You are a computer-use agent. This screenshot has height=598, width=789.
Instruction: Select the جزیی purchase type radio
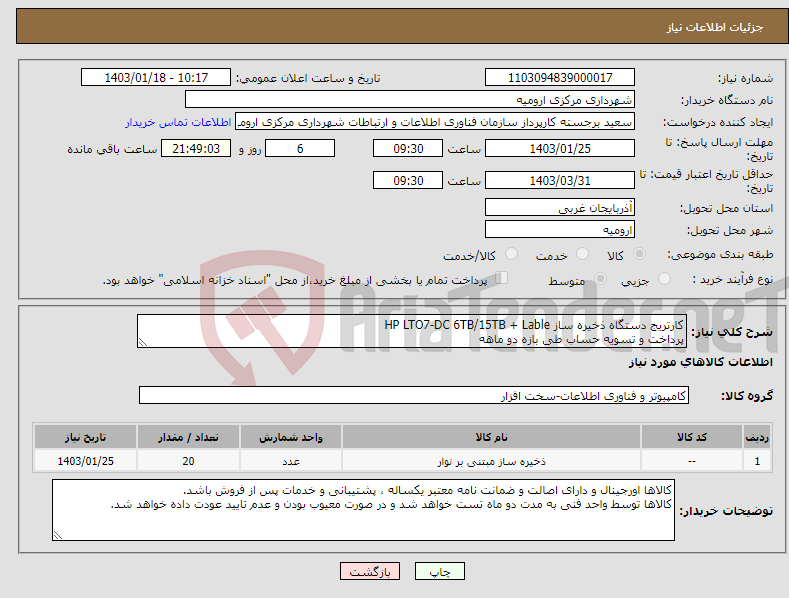pyautogui.click(x=664, y=278)
